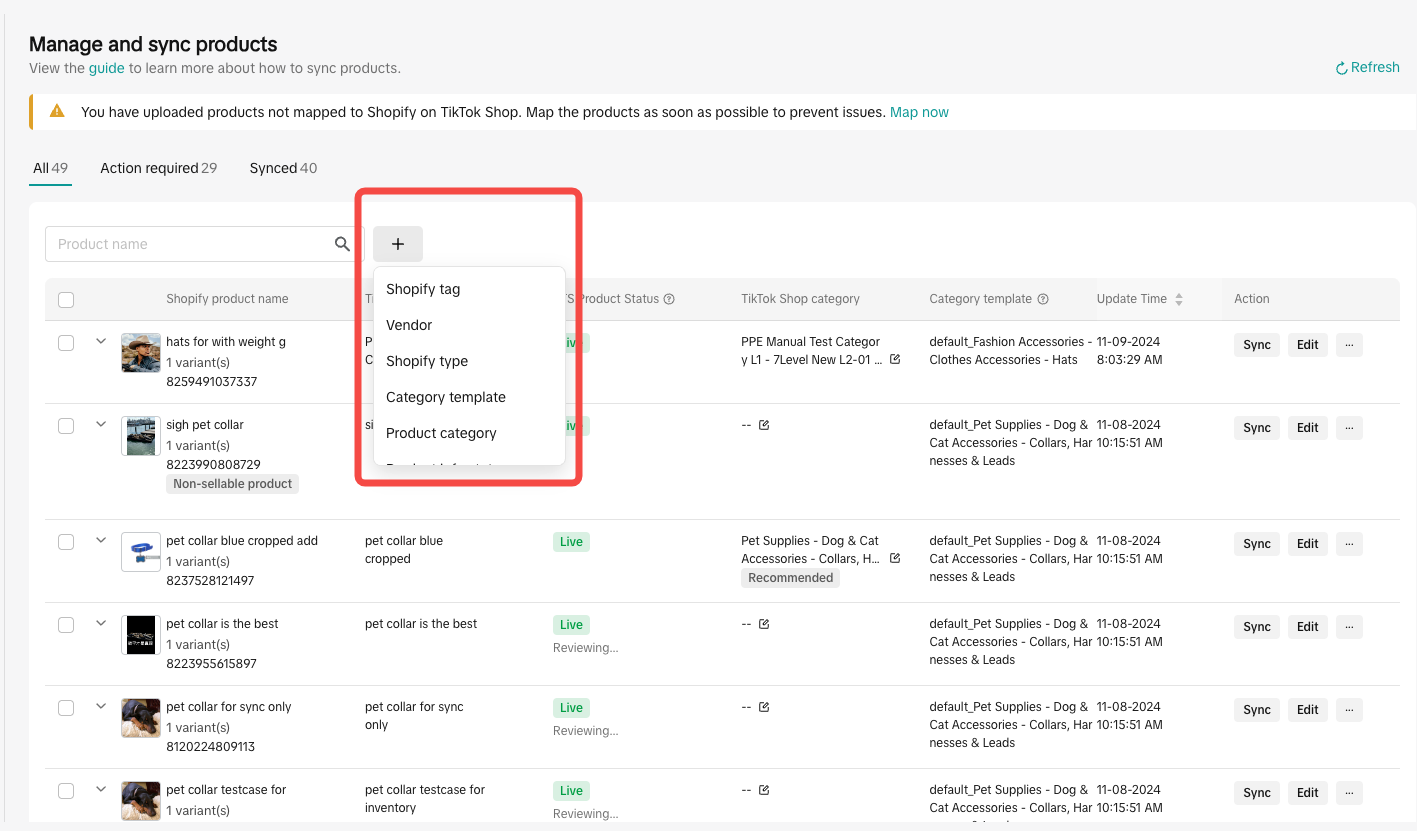Open the pet collar blue cropped product thumbnail
The height and width of the screenshot is (831, 1417).
141,552
